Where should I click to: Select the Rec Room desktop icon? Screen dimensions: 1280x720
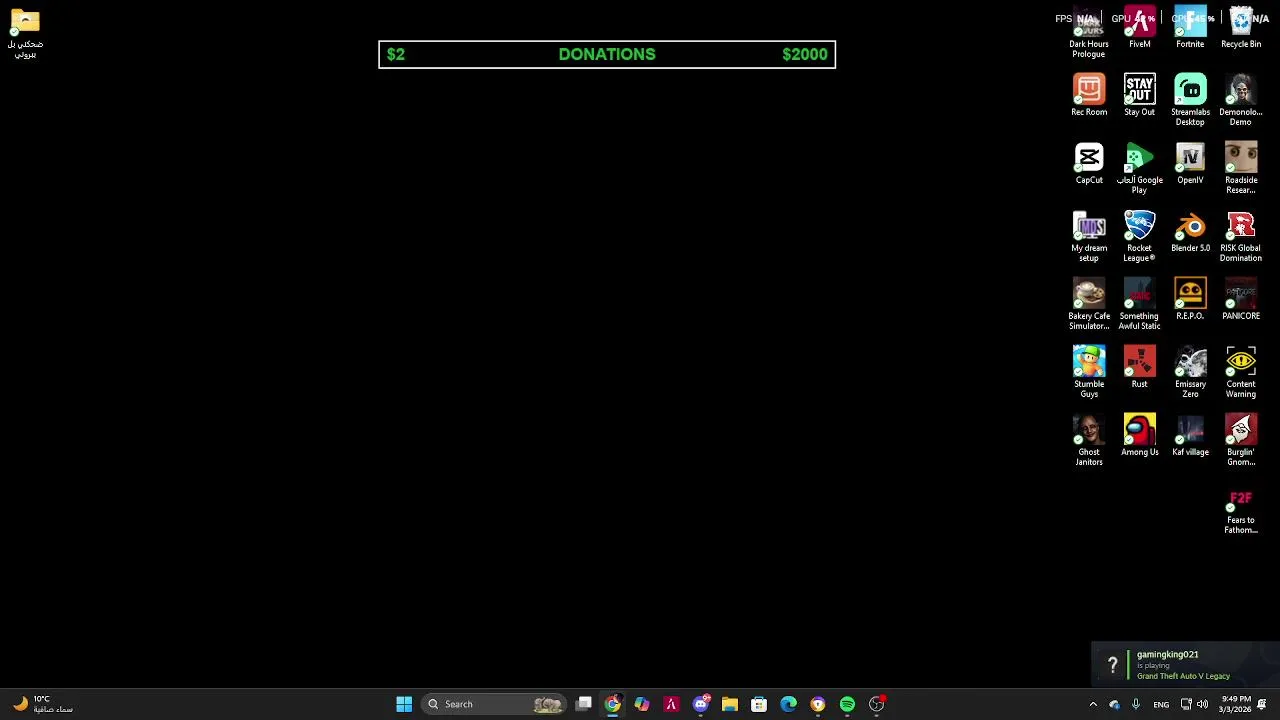(1089, 95)
